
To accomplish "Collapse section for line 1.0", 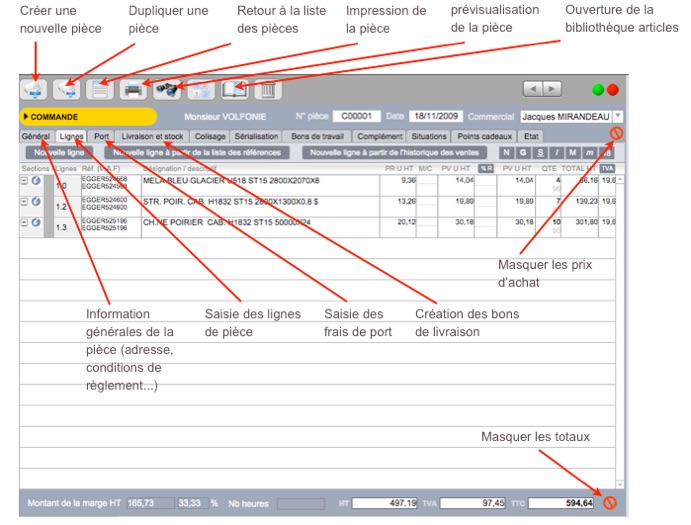I will click(x=25, y=180).
